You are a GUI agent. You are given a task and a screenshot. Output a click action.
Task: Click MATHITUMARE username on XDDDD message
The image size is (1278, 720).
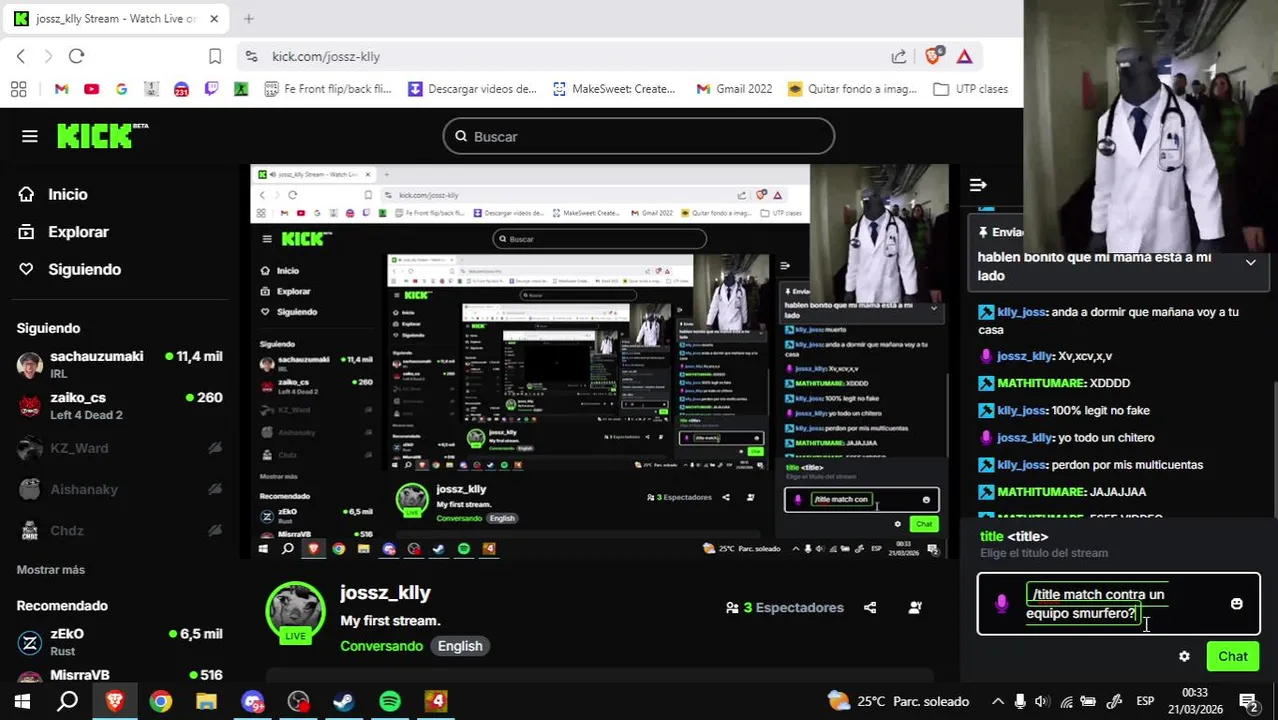[x=1042, y=383]
